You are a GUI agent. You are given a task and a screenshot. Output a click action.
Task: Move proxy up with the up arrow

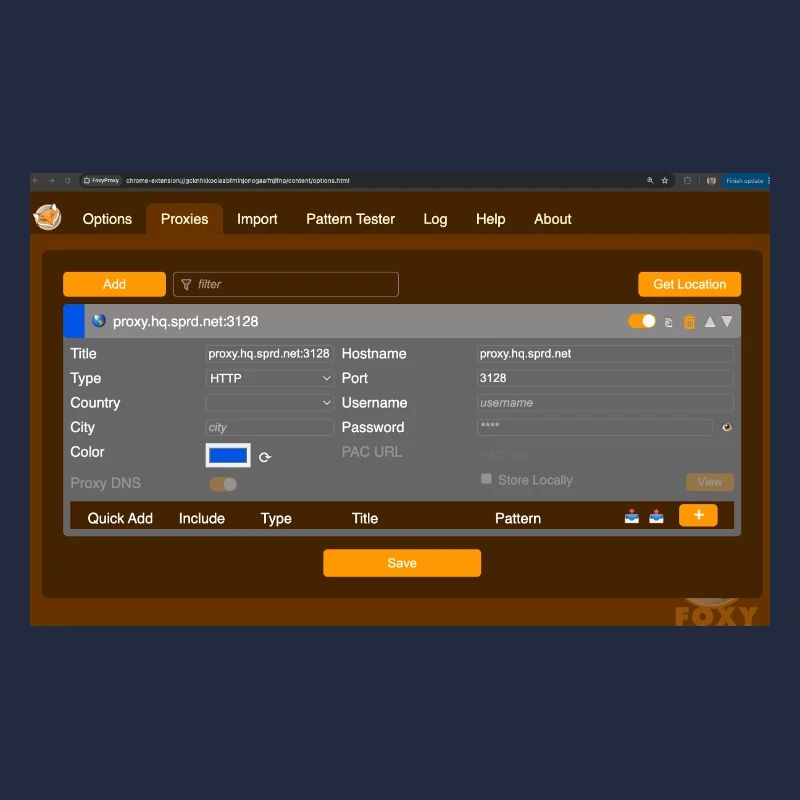(x=710, y=322)
